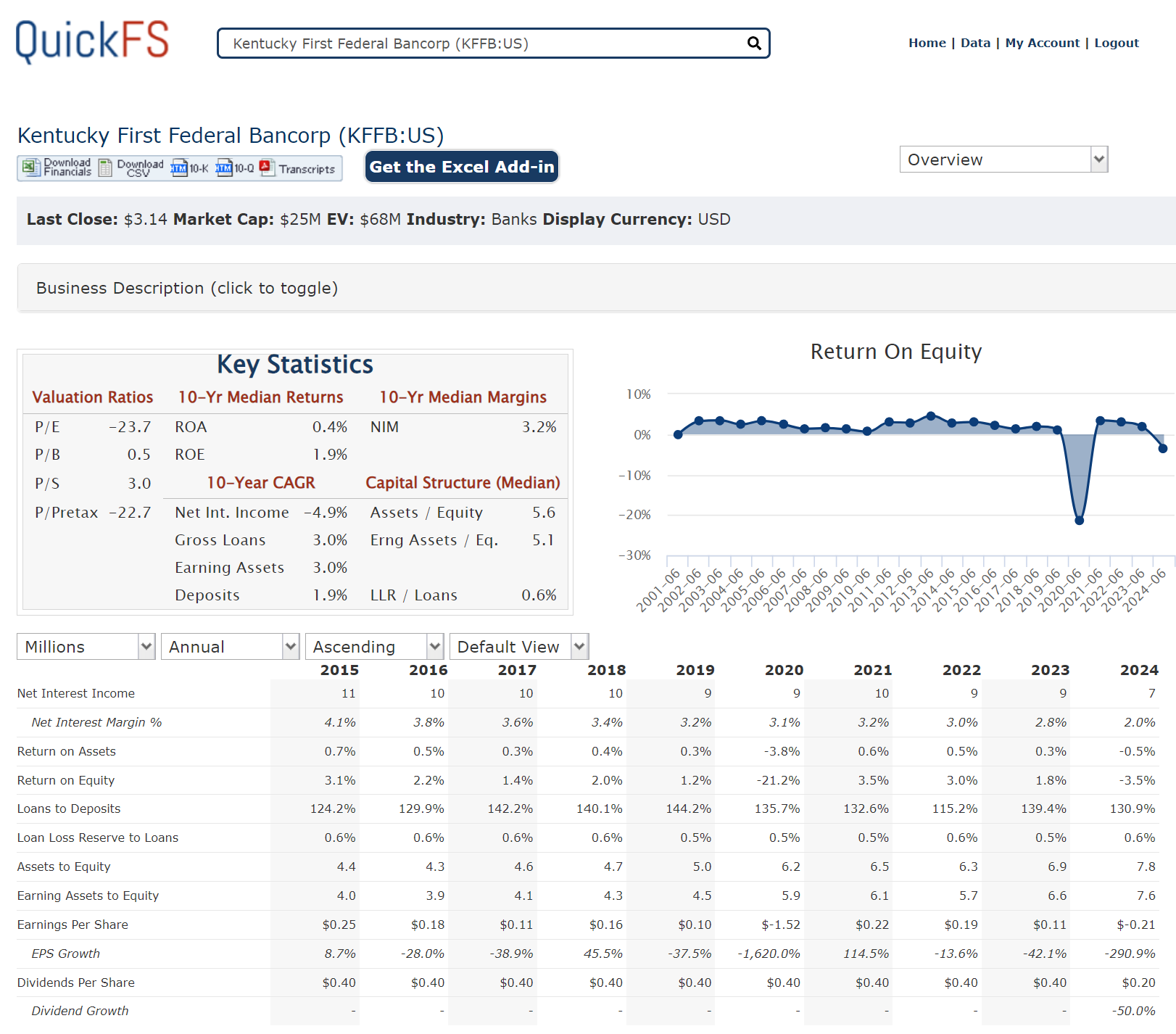Go to Home page
Screen dimensions: 1176x1034
coord(927,43)
